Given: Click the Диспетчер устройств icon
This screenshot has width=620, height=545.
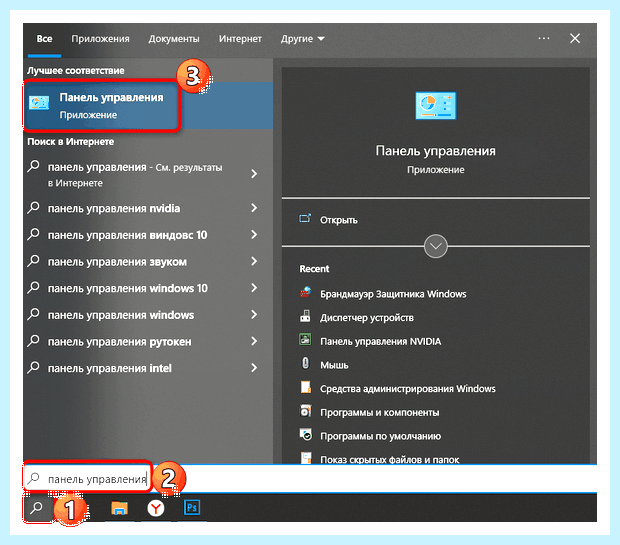Looking at the screenshot, I should (305, 316).
